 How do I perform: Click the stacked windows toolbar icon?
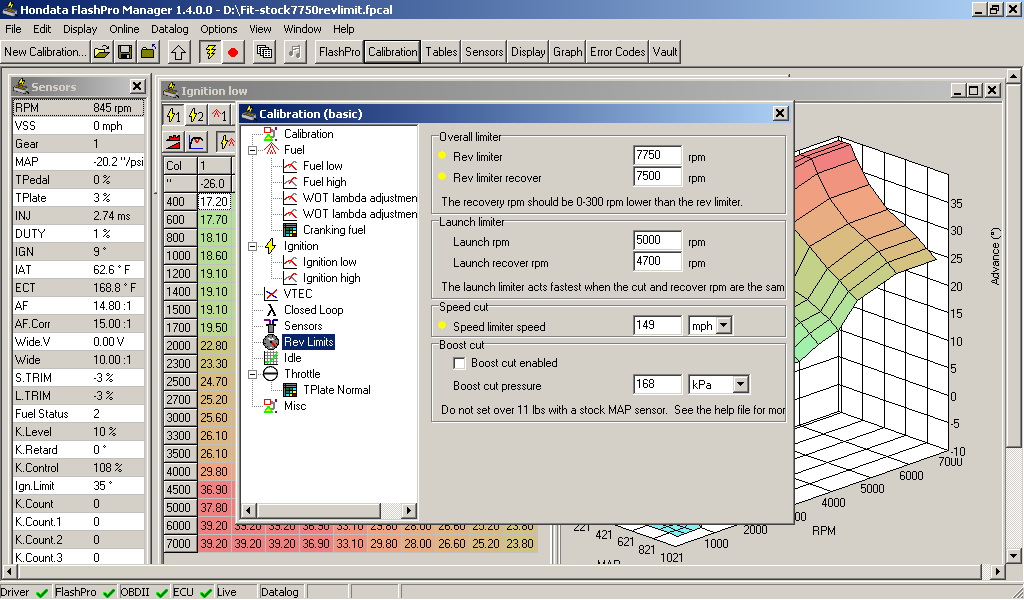tap(264, 52)
